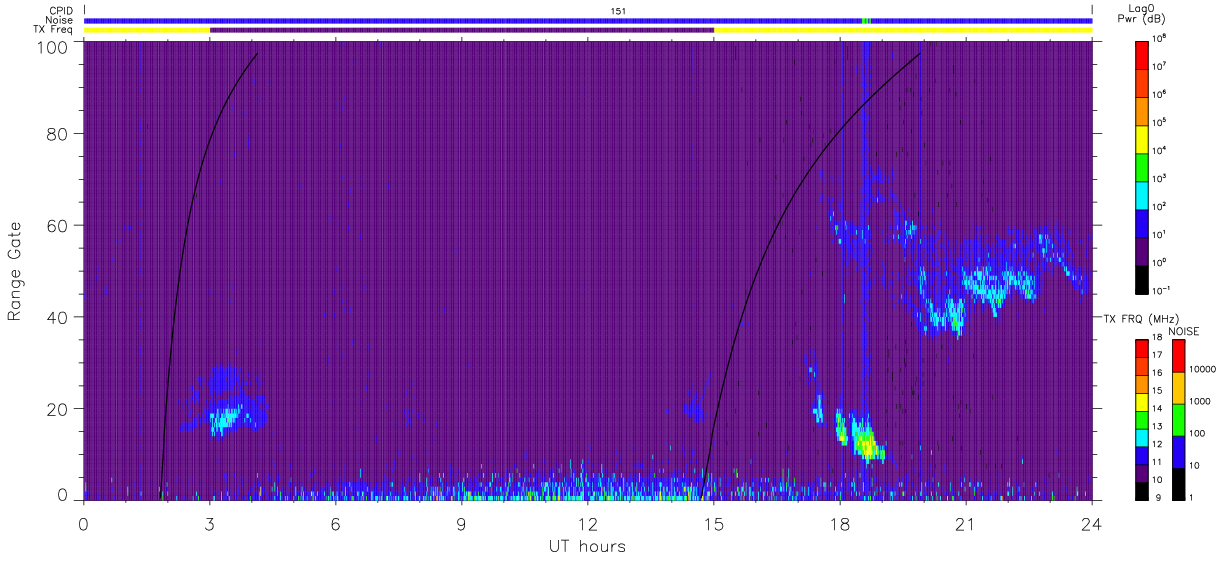1228x567 pixels.
Task: Click the green patch in the Noise bar
Action: click(x=867, y=20)
